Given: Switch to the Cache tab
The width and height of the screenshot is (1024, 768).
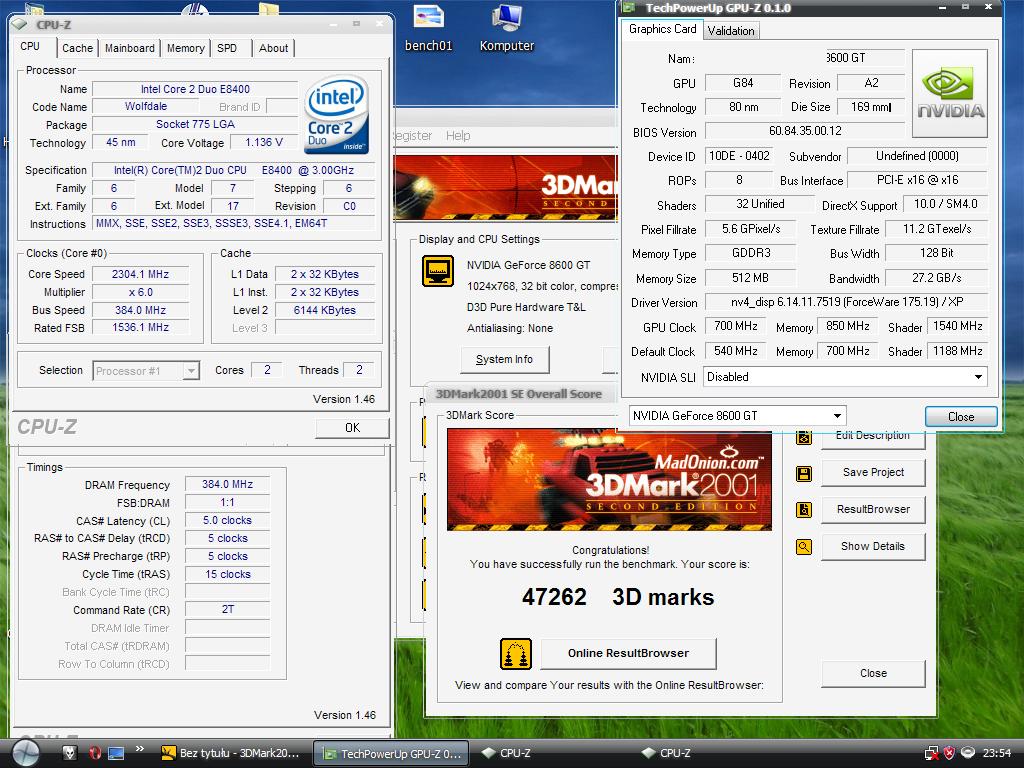Looking at the screenshot, I should click(78, 48).
